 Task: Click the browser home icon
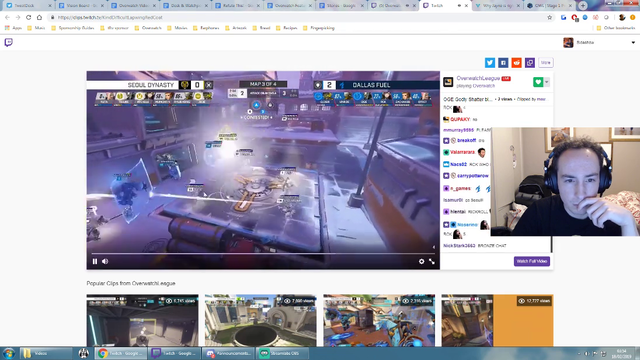pos(39,18)
